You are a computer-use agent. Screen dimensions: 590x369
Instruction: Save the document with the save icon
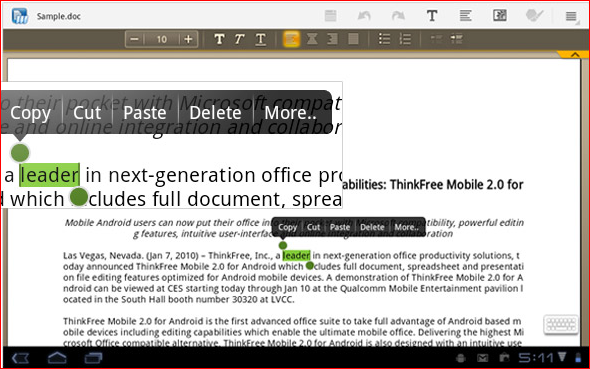point(330,16)
